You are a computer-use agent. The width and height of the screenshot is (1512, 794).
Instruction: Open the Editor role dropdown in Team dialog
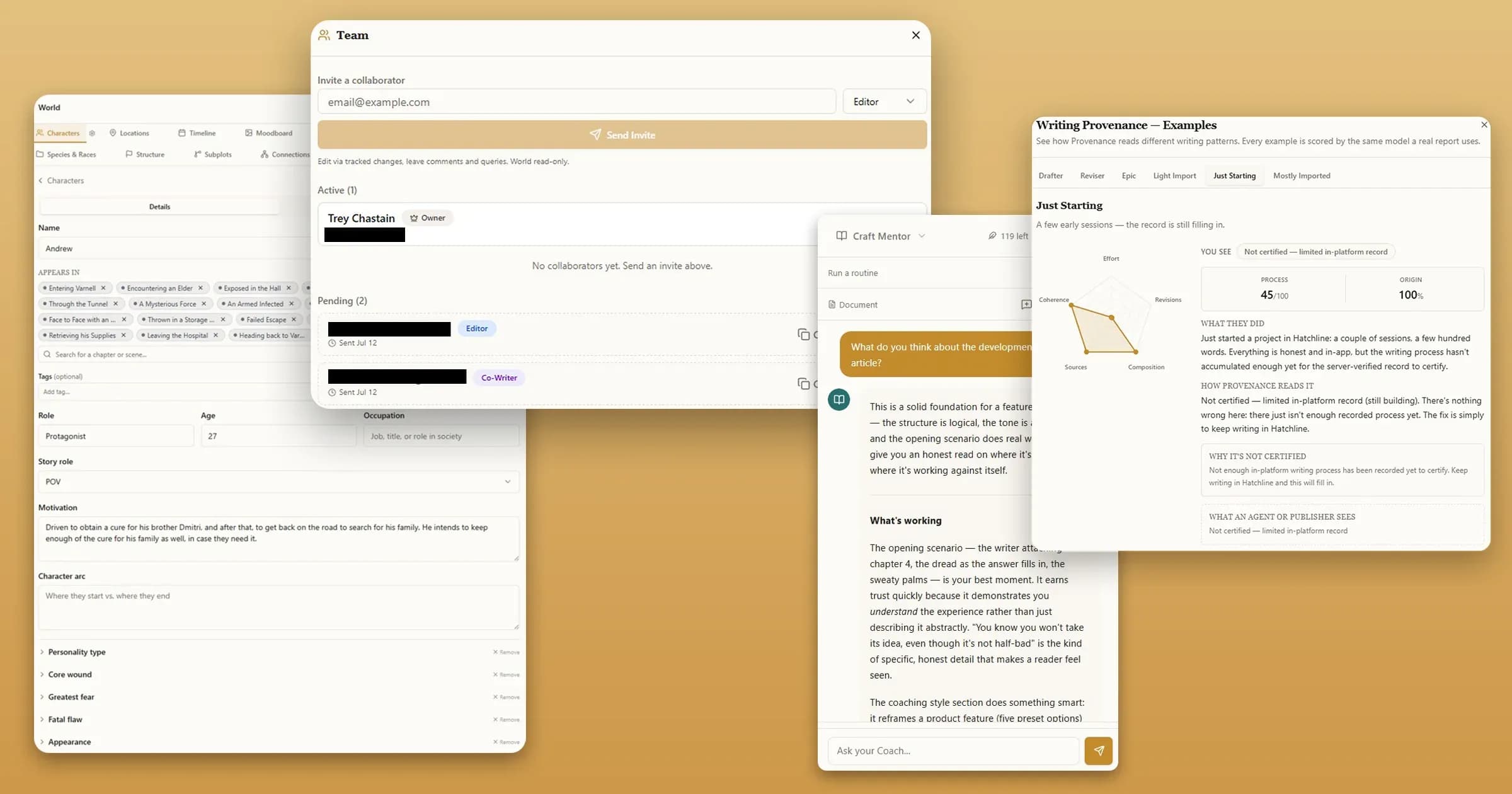click(x=884, y=101)
